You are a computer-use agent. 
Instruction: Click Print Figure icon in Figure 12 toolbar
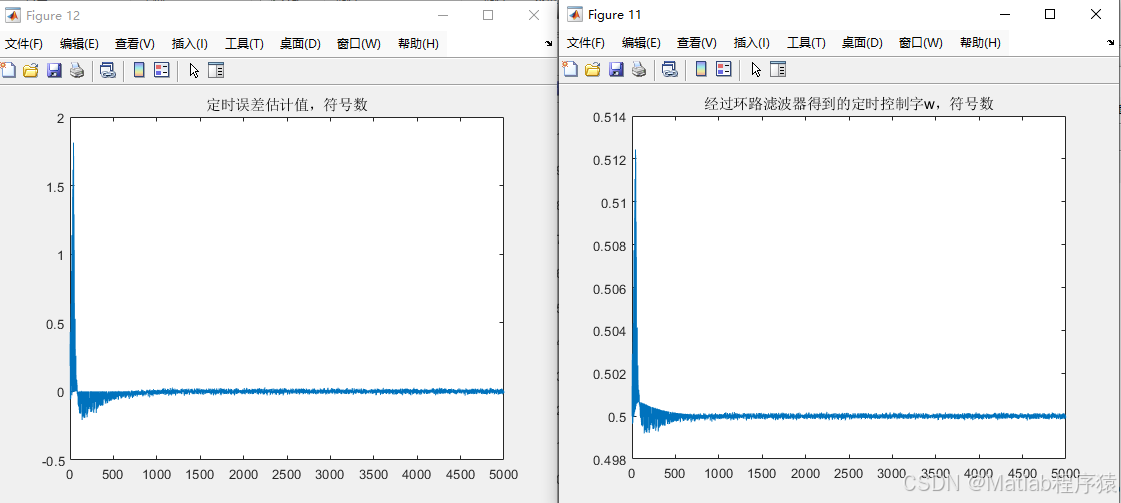76,70
